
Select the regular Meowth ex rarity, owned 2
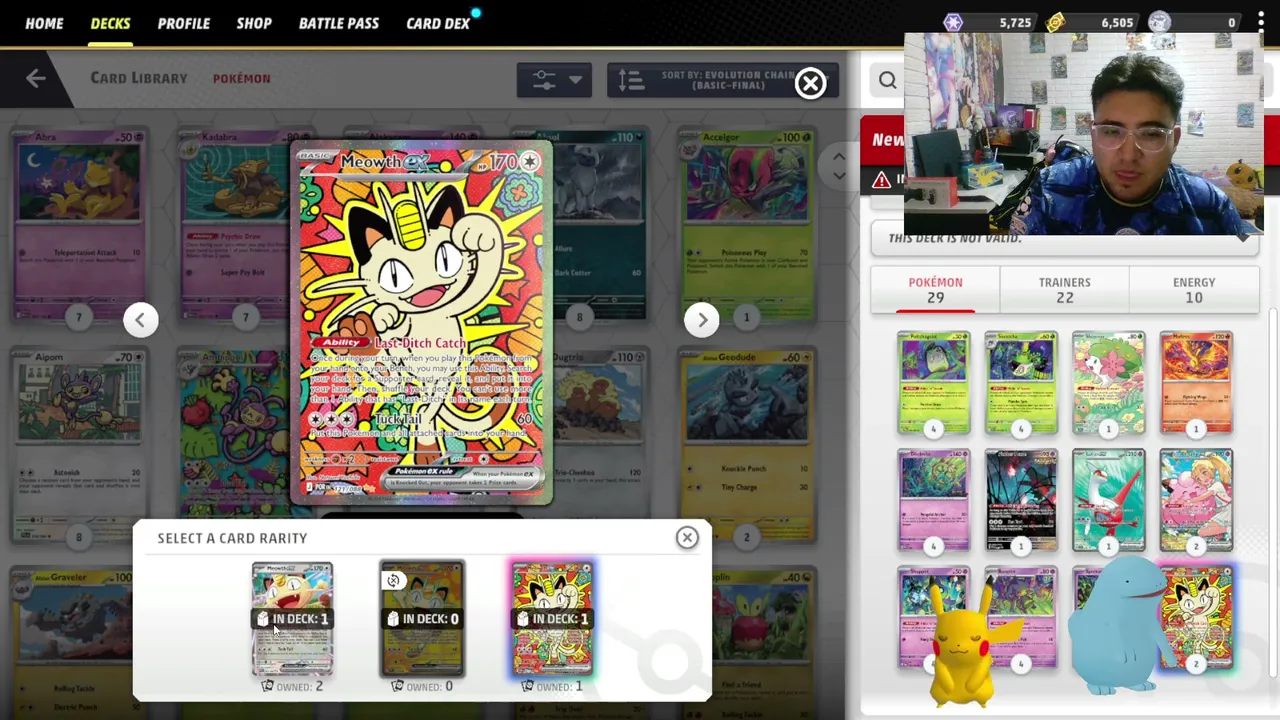(x=292, y=619)
